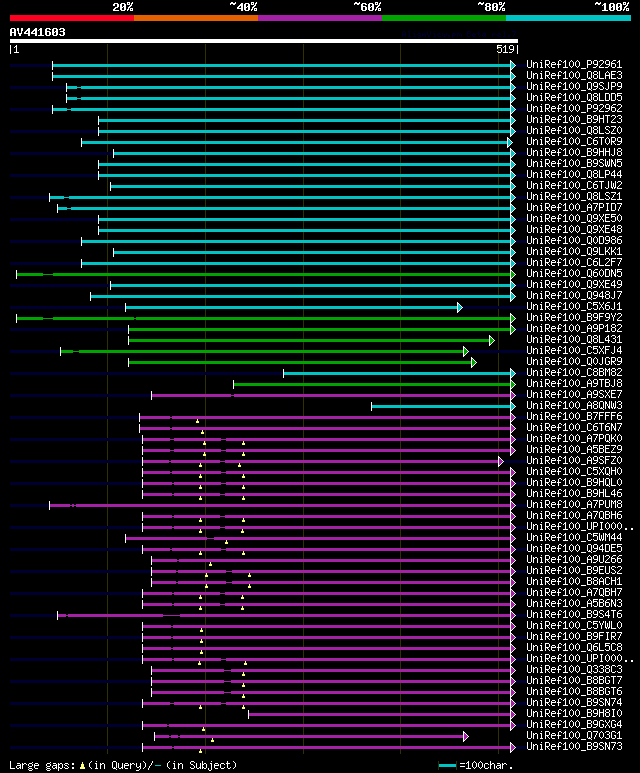Select the UniRef100_C6TJW2 label

coord(574,185)
